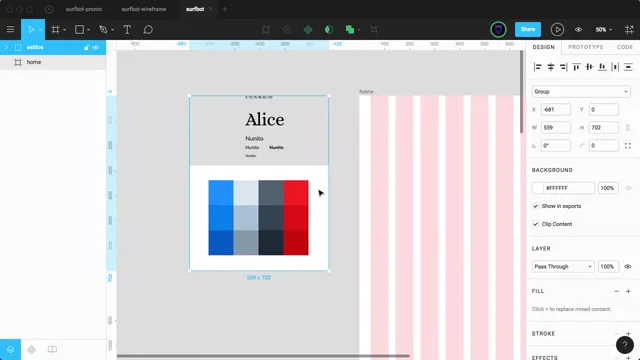Screen dimensions: 640x360
Task: Select the Pen tool
Action: point(103,29)
